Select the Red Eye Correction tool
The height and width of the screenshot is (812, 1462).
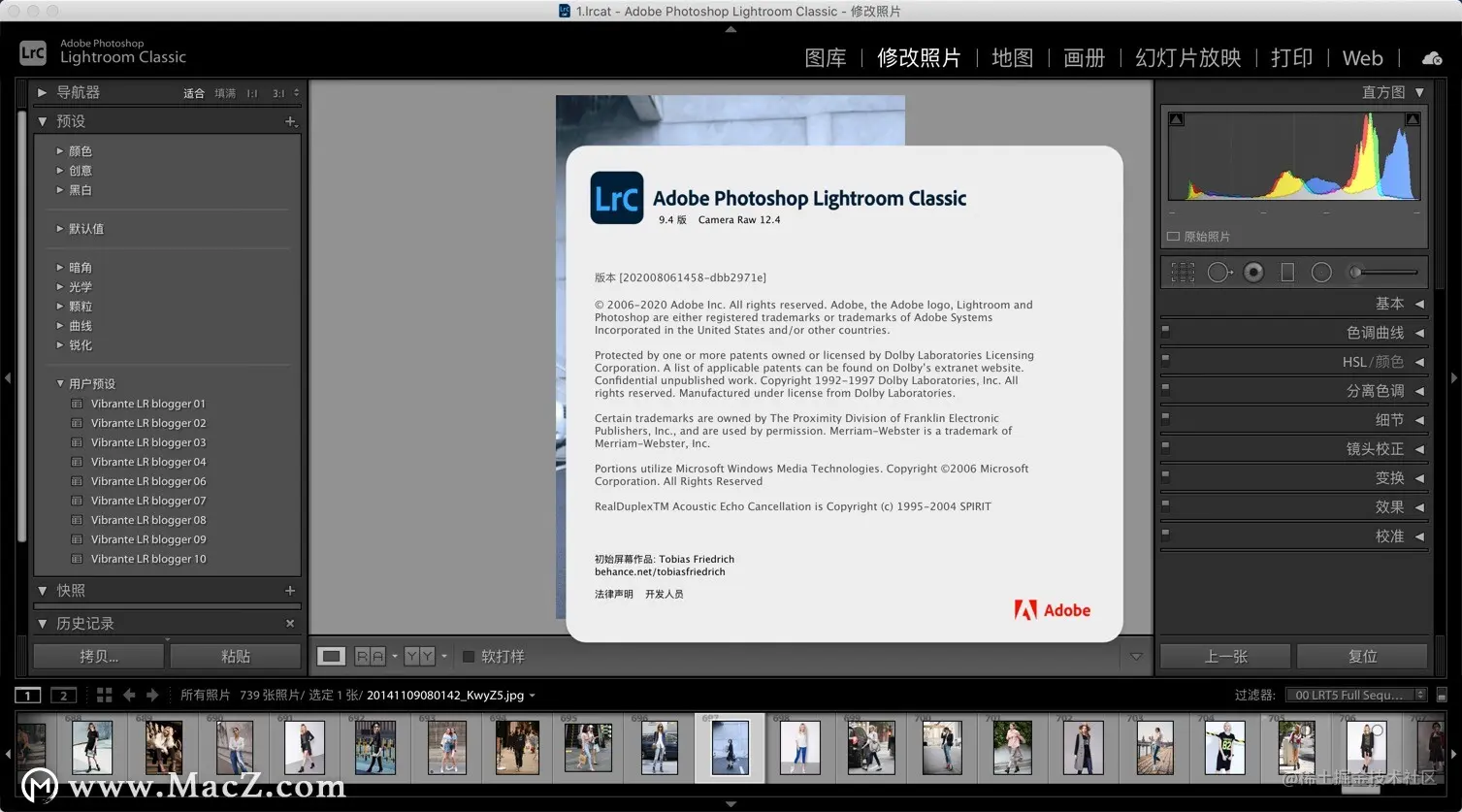1253,273
